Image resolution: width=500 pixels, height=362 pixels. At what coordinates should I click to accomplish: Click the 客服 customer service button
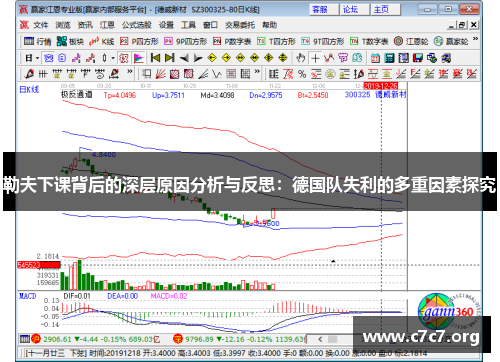coord(324,10)
